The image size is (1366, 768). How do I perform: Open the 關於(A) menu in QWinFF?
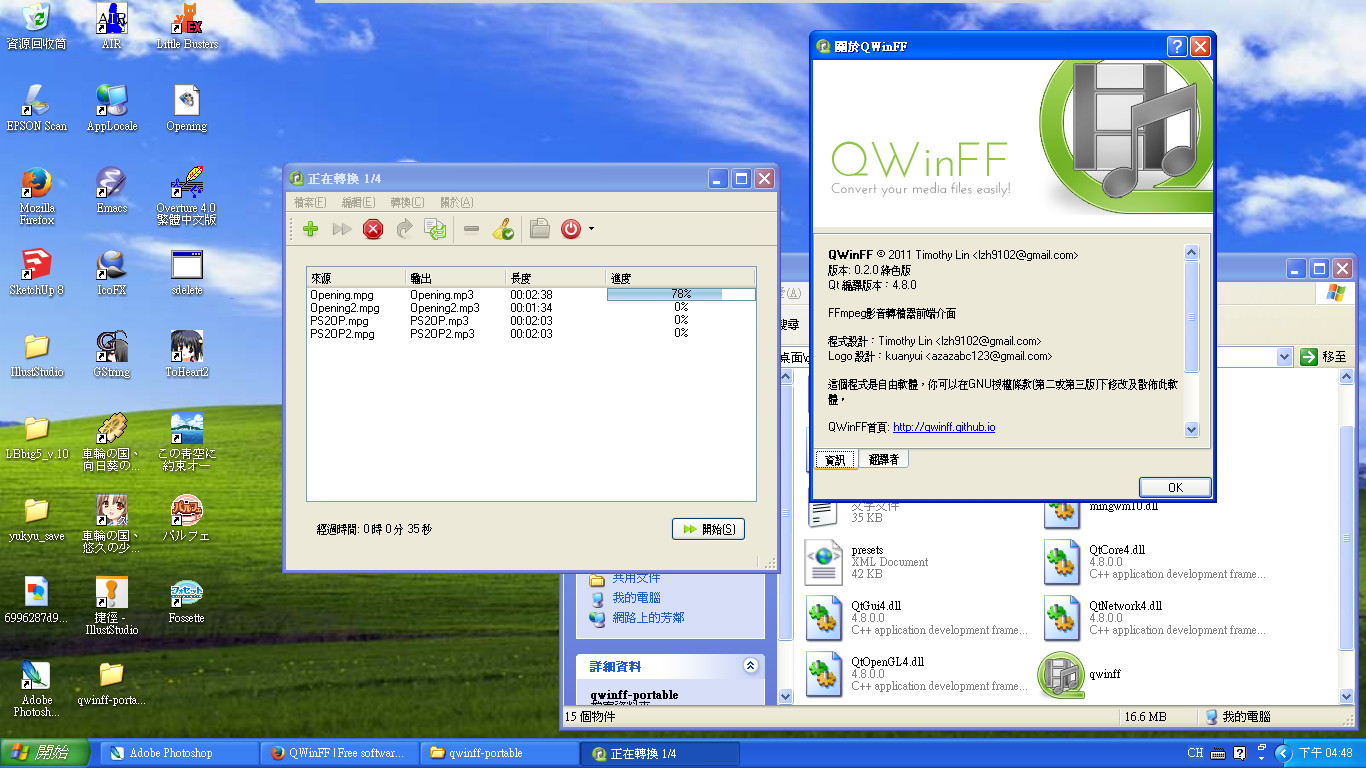coord(456,202)
